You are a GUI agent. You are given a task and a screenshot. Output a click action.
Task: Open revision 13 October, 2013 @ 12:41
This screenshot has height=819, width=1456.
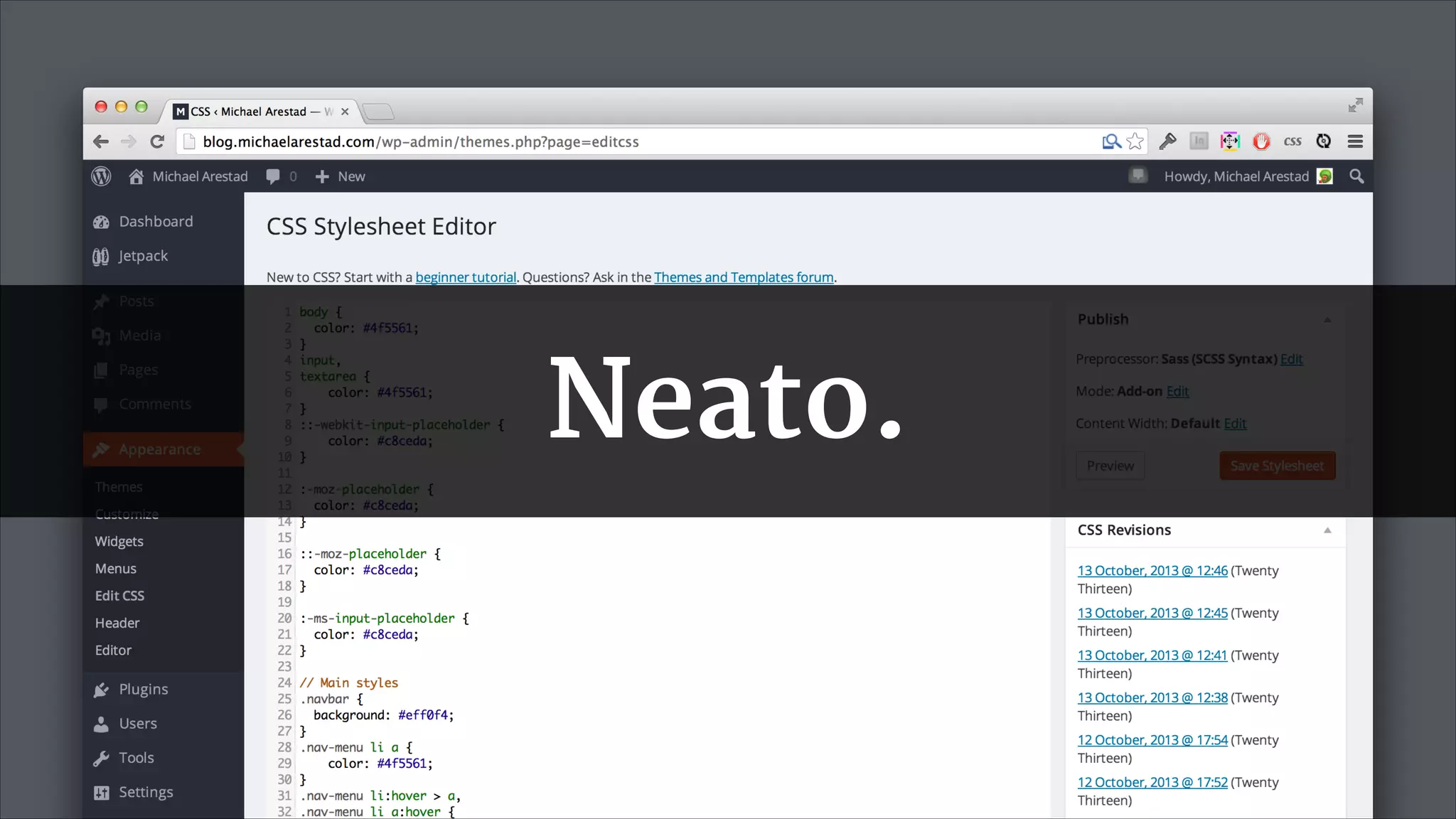pos(1152,655)
